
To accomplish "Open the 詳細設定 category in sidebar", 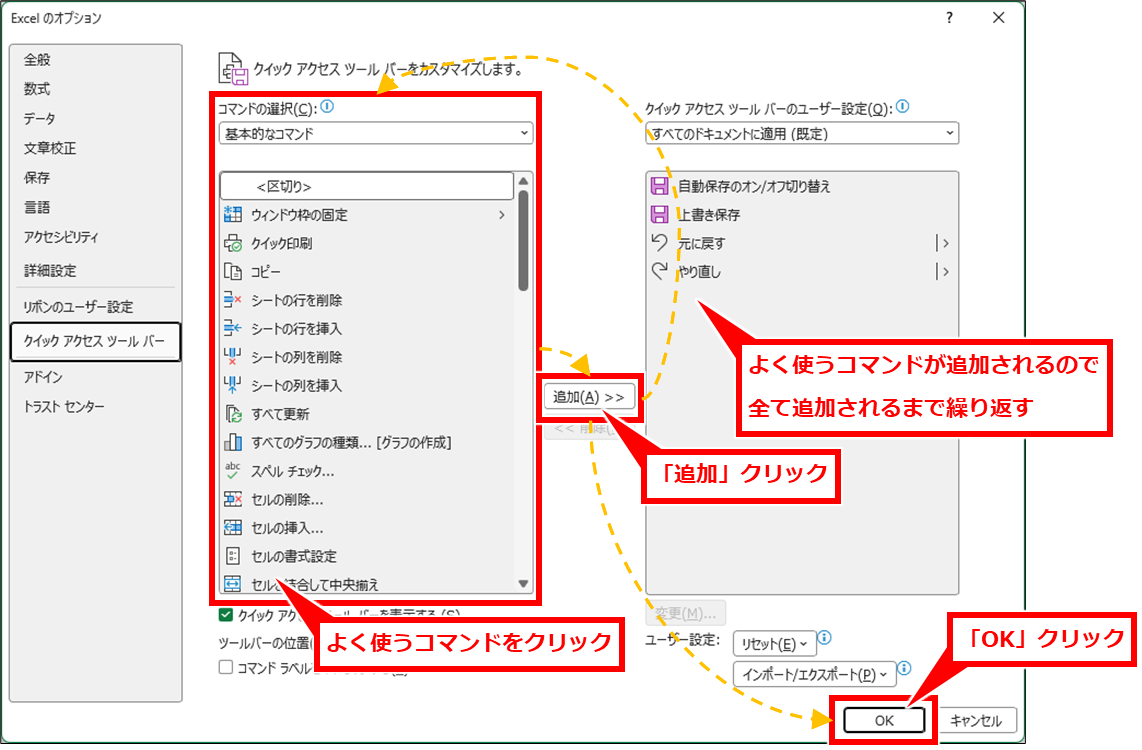I will [50, 271].
